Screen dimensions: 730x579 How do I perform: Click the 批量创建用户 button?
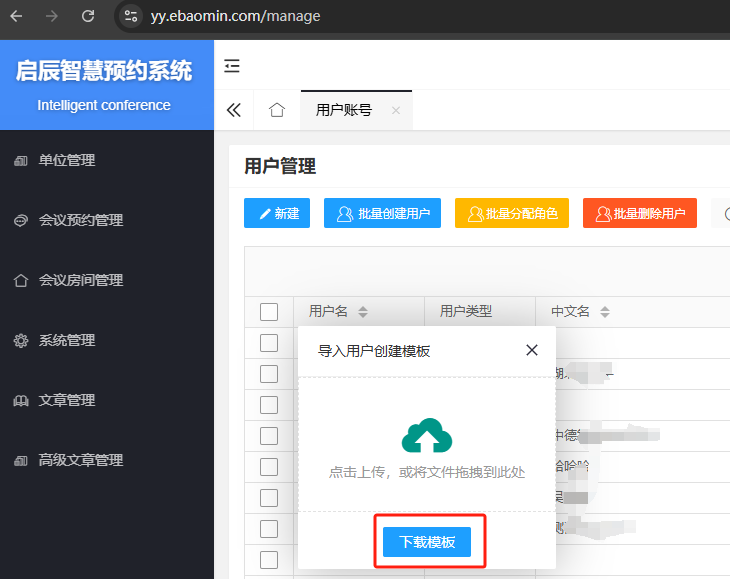(382, 213)
